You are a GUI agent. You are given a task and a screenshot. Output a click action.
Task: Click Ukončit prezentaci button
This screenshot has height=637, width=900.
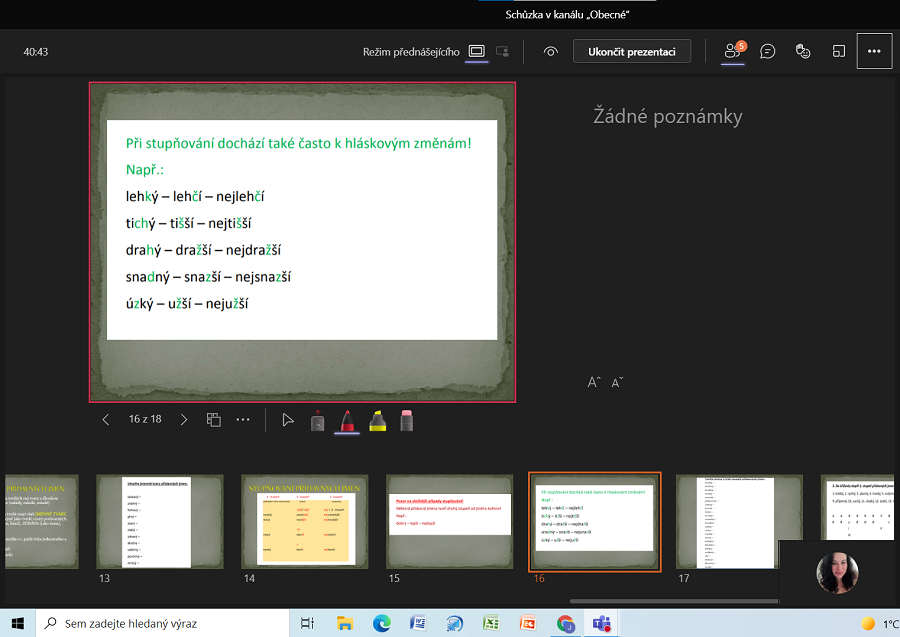click(x=631, y=52)
